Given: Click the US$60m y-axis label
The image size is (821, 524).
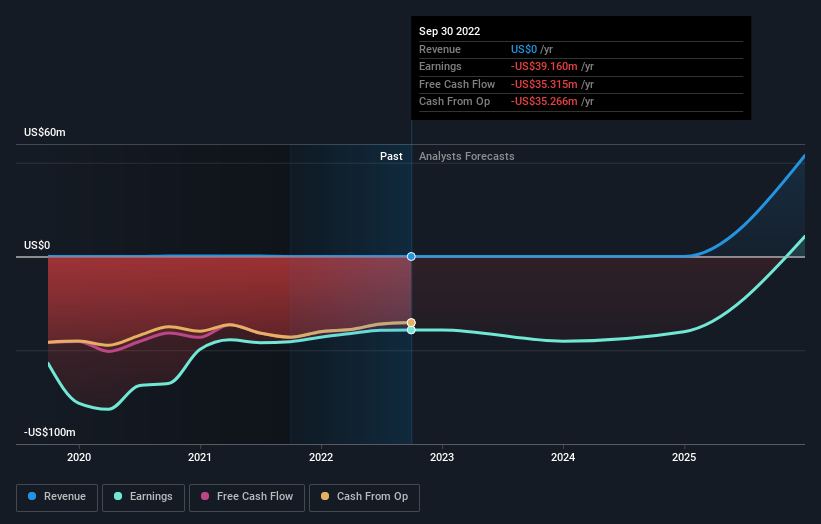Looking at the screenshot, I should 45,132.
